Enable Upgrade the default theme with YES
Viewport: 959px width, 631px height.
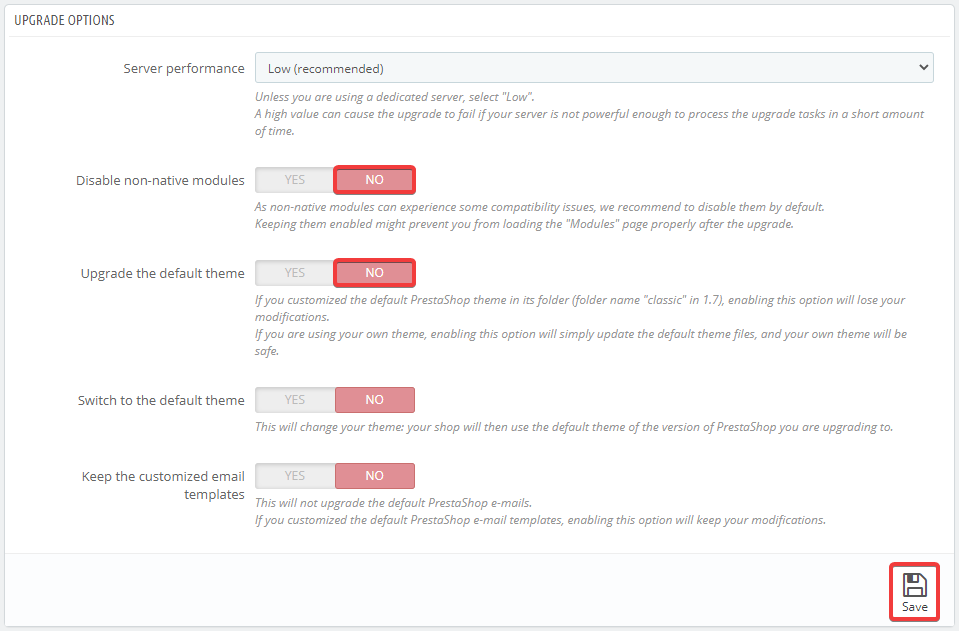295,273
